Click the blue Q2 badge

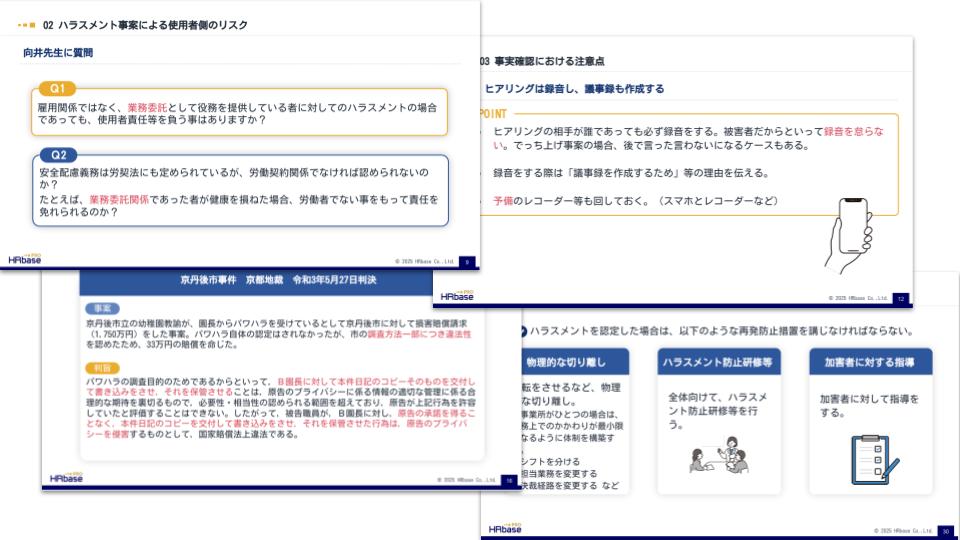pos(58,155)
